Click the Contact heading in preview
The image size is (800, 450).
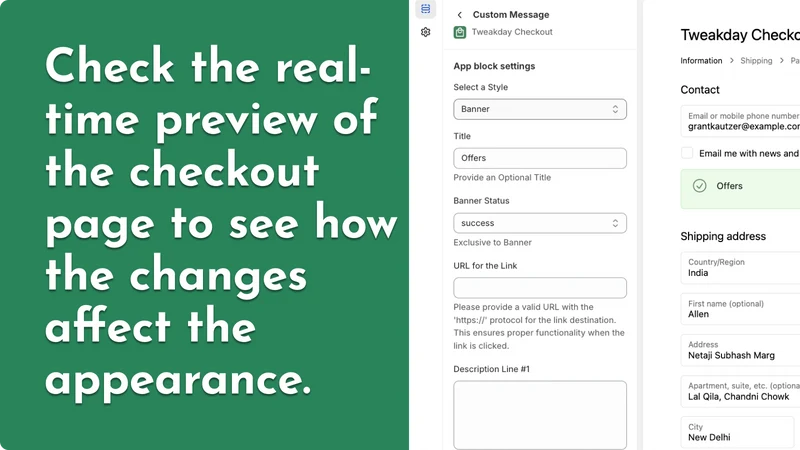tap(699, 90)
